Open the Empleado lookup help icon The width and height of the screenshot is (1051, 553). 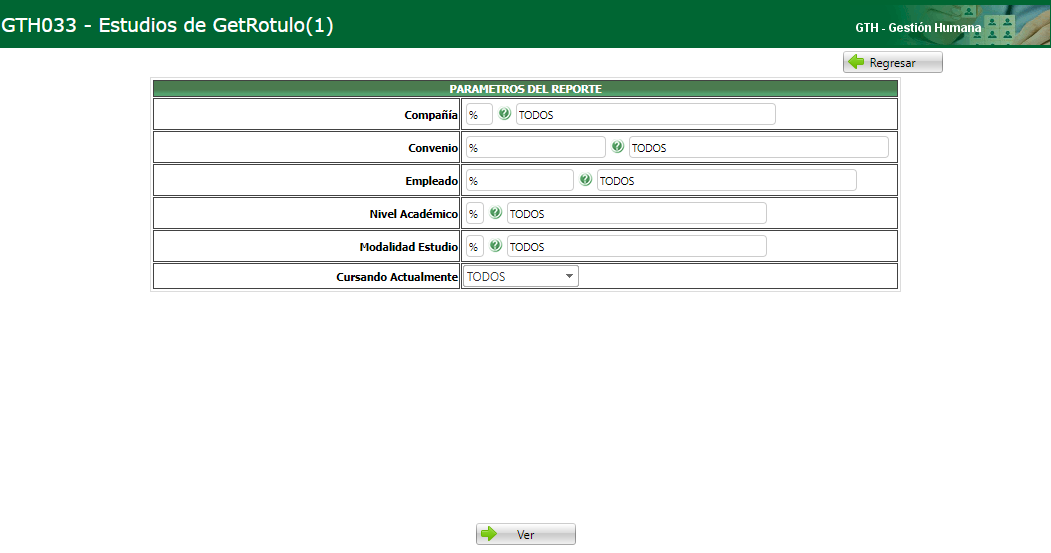click(x=585, y=180)
